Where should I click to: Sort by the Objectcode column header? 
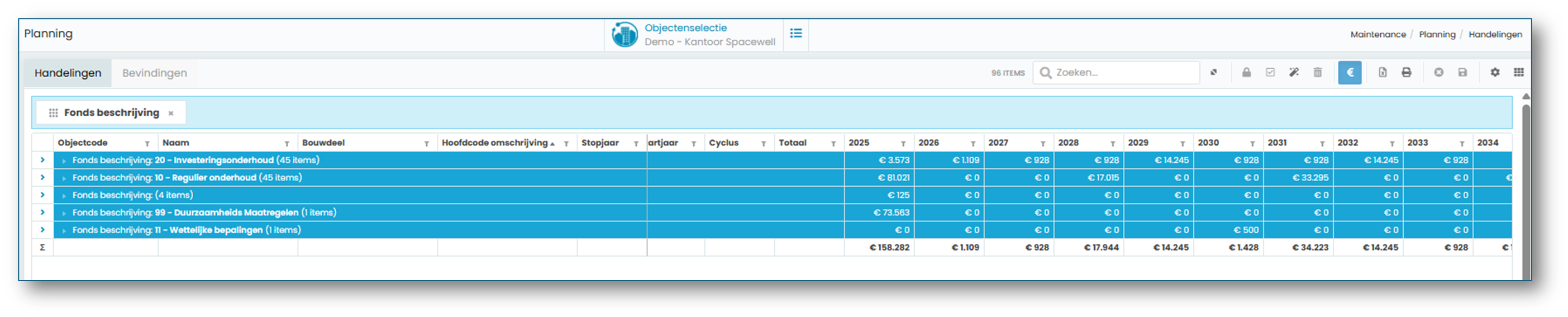(83, 143)
